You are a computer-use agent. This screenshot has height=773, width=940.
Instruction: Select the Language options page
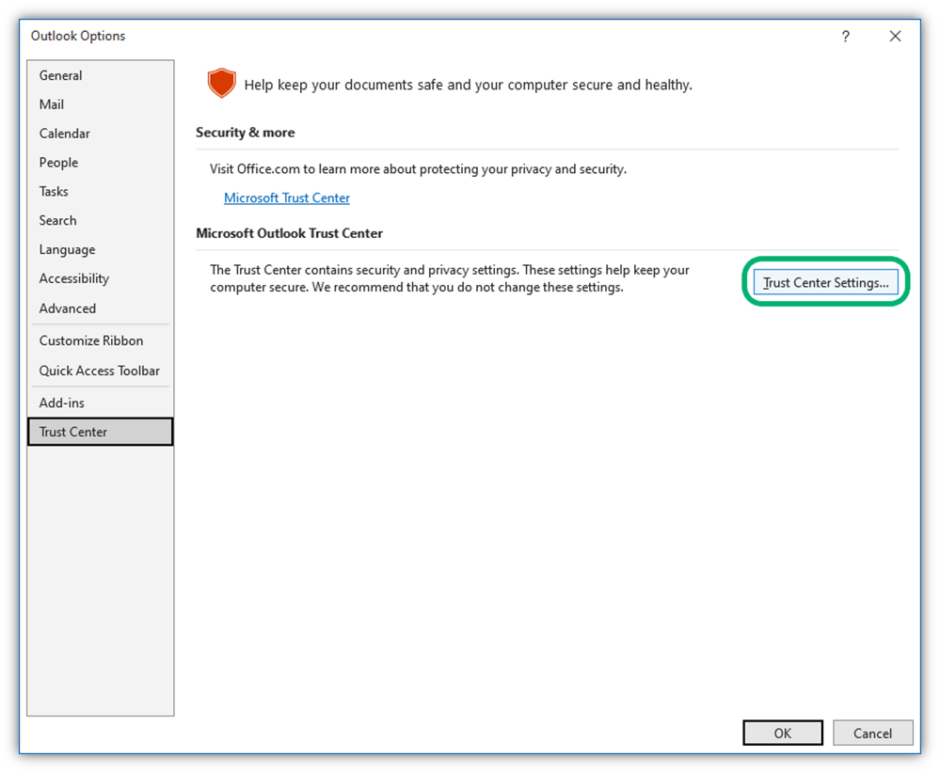[x=66, y=249]
